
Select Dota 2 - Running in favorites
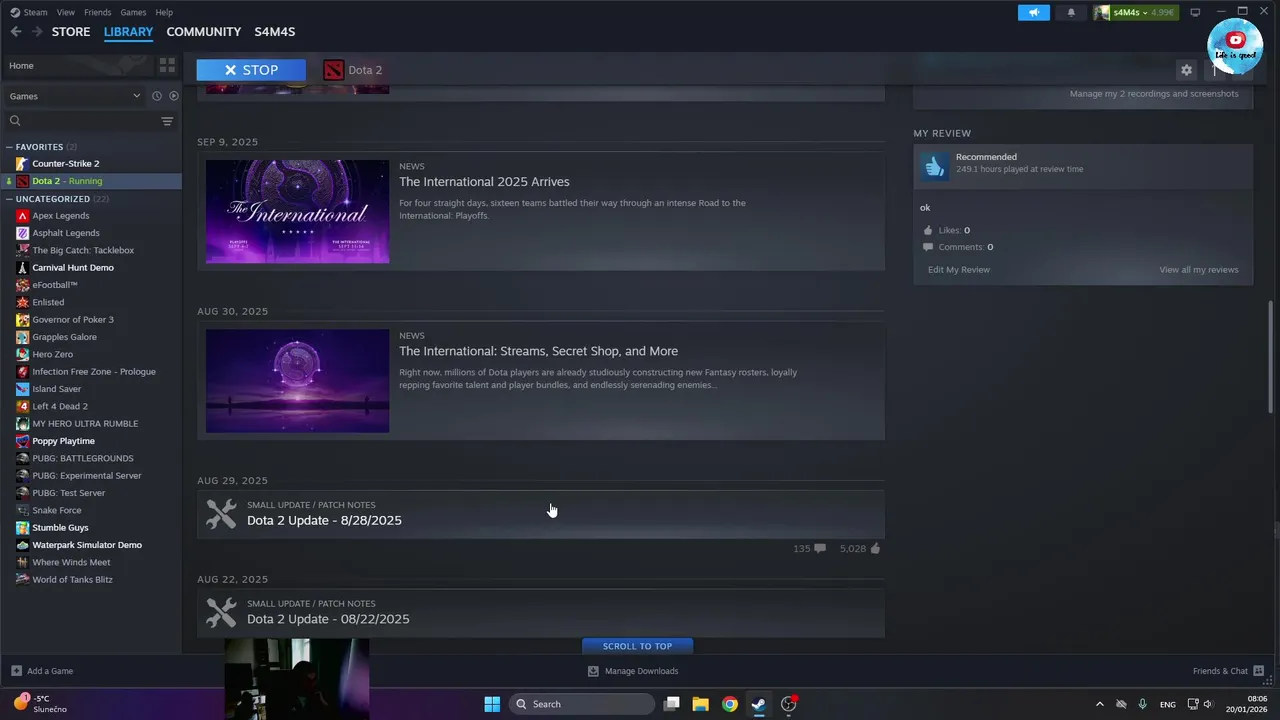(91, 181)
